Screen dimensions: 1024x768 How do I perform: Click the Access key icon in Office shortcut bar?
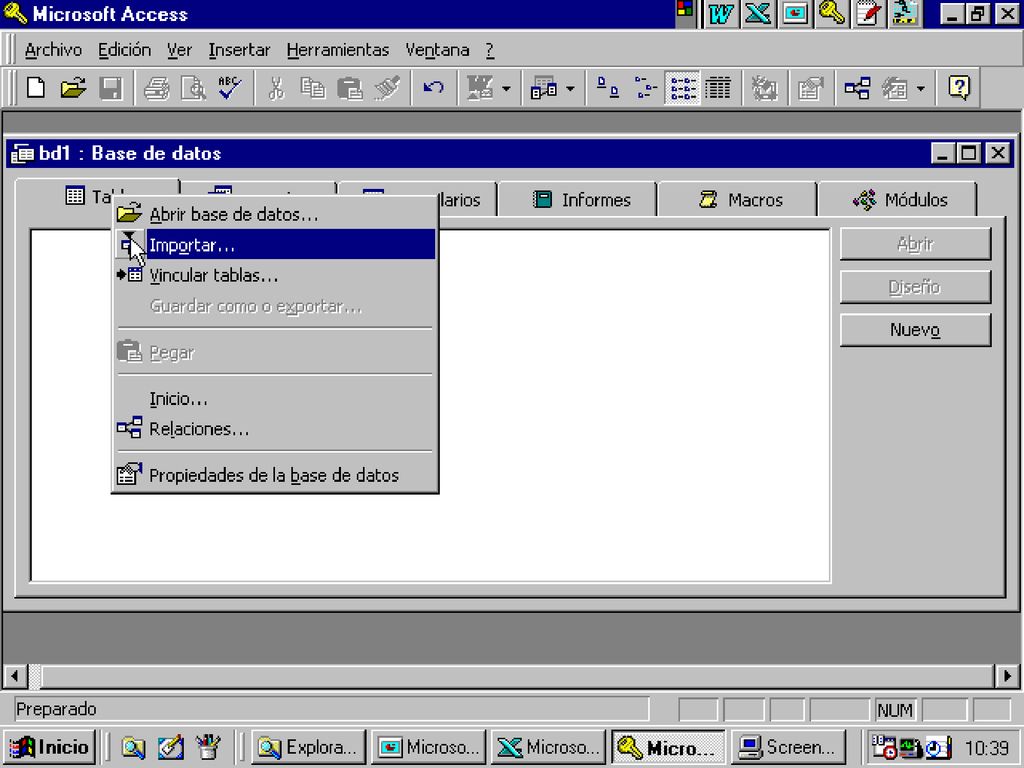click(x=831, y=14)
